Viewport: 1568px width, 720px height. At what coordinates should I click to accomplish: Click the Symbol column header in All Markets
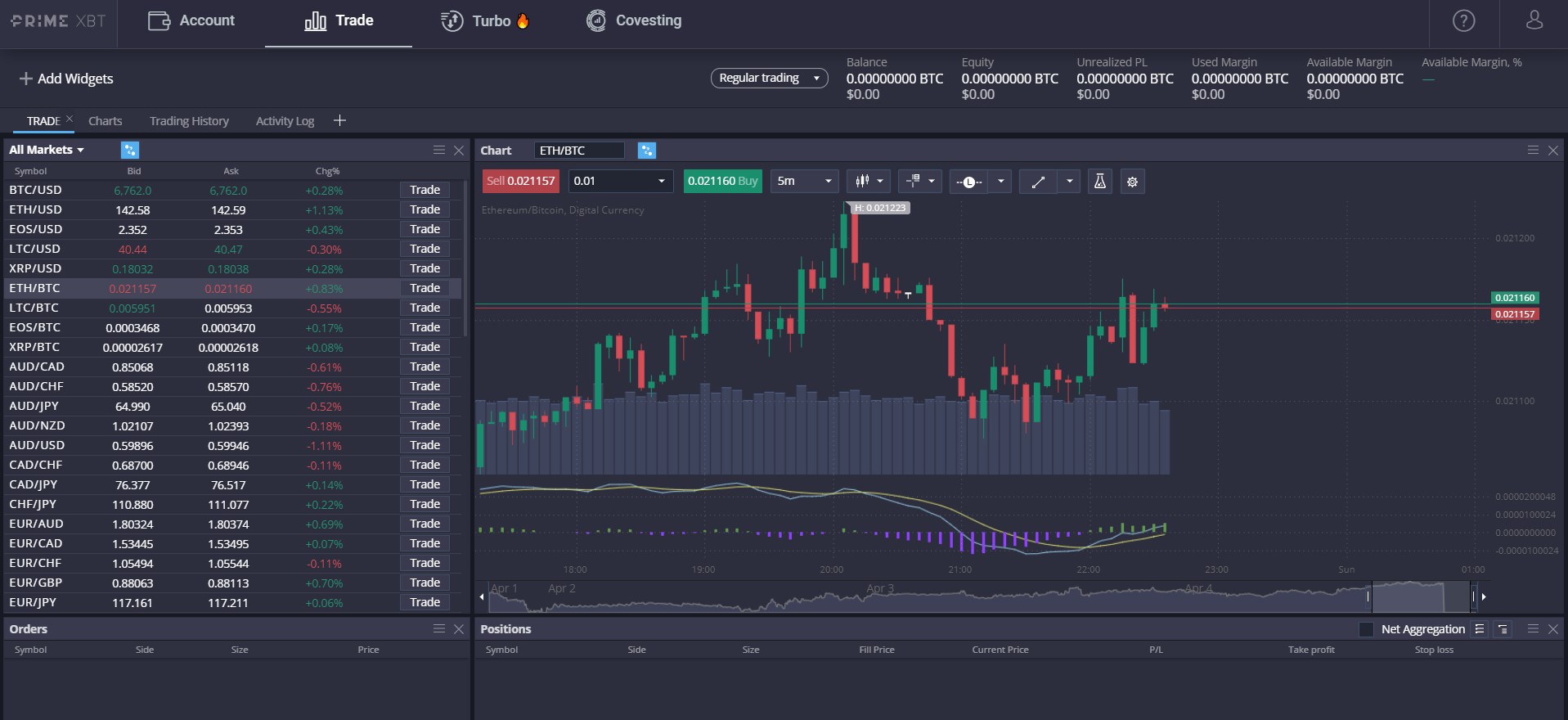(30, 171)
